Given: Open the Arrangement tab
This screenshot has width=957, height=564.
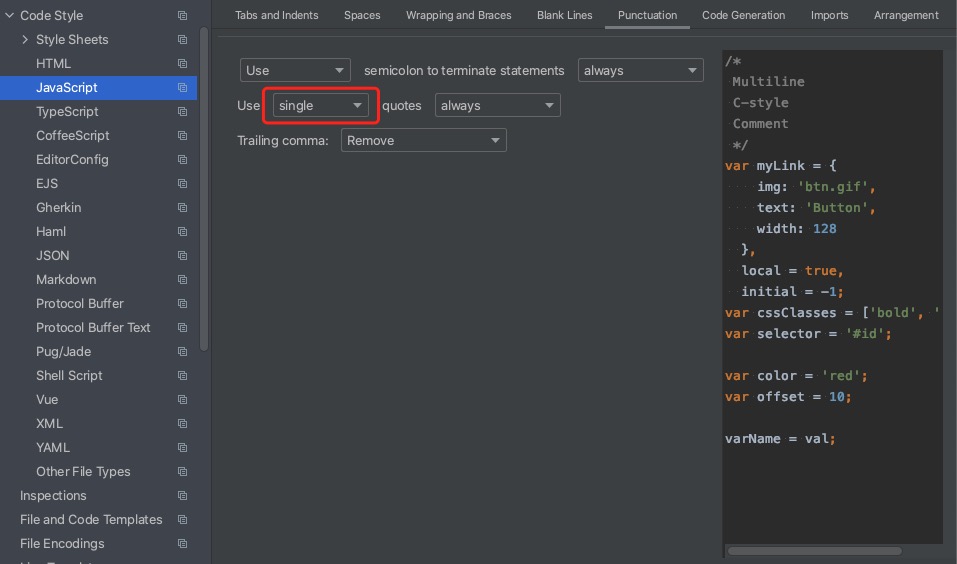Looking at the screenshot, I should (x=906, y=15).
